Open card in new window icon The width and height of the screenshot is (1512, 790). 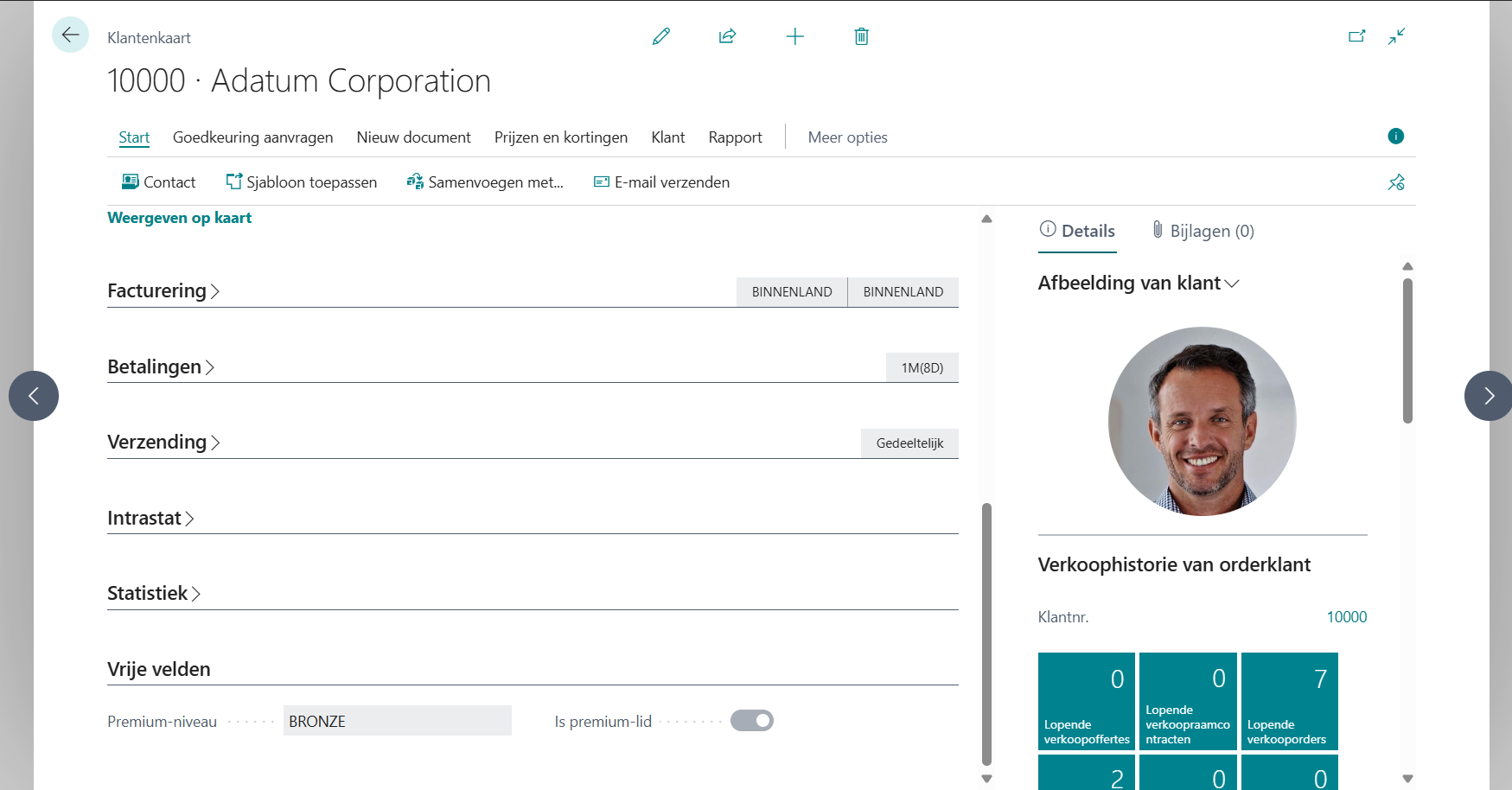[1356, 36]
